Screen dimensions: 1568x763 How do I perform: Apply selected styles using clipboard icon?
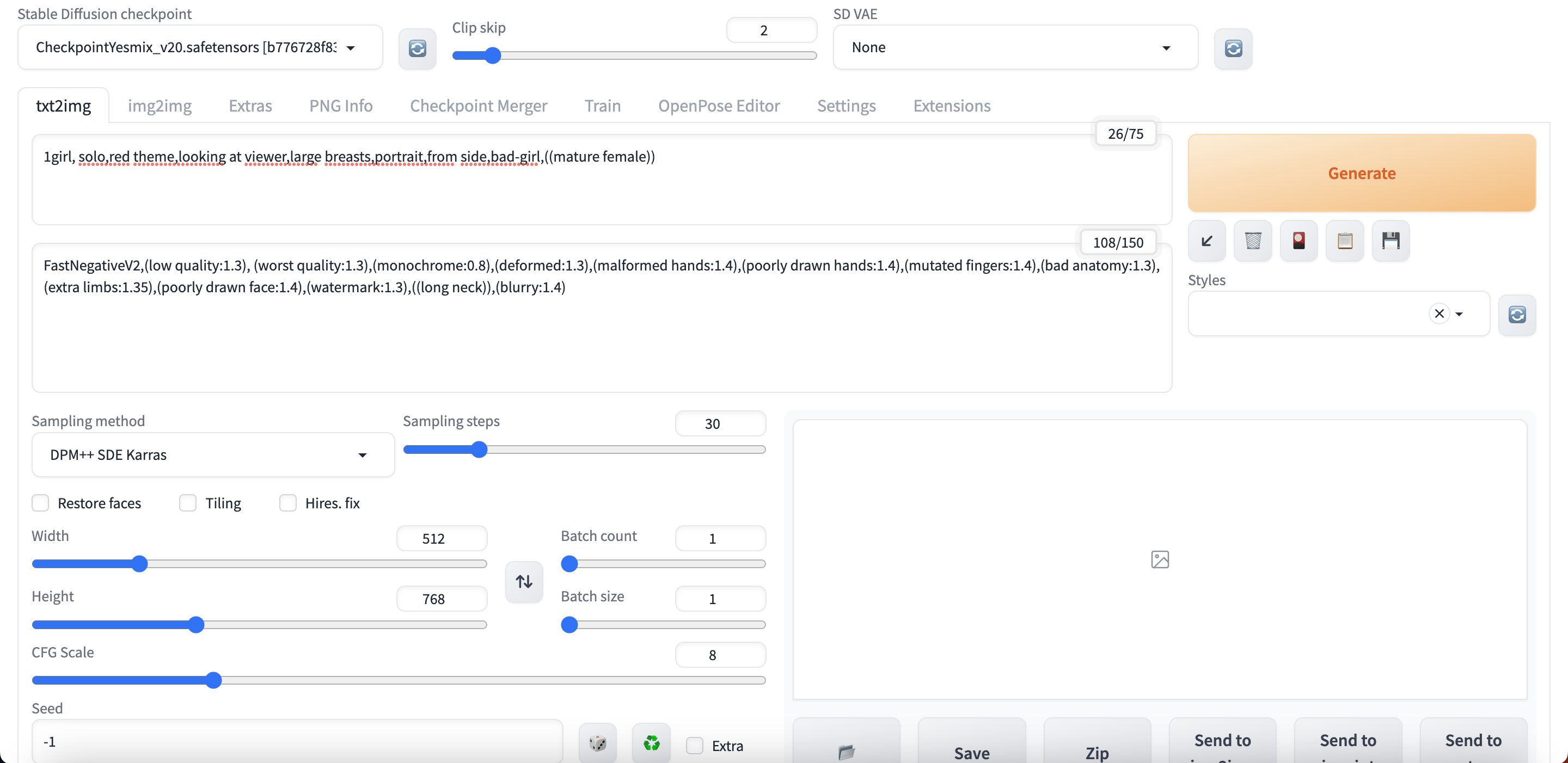[1345, 241]
